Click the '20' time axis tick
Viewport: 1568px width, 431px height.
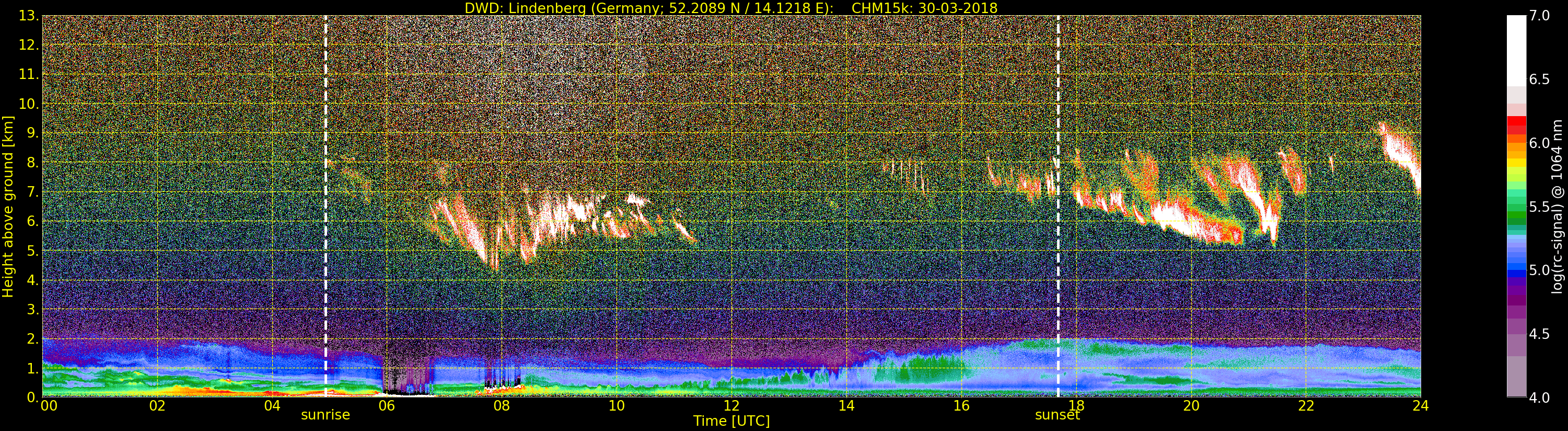[x=1191, y=406]
